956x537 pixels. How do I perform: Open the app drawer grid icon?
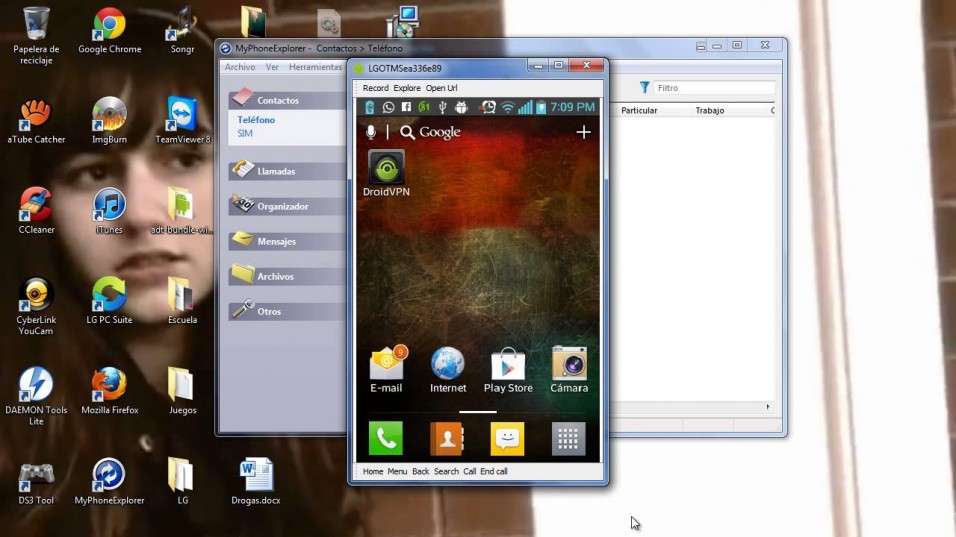(x=568, y=438)
